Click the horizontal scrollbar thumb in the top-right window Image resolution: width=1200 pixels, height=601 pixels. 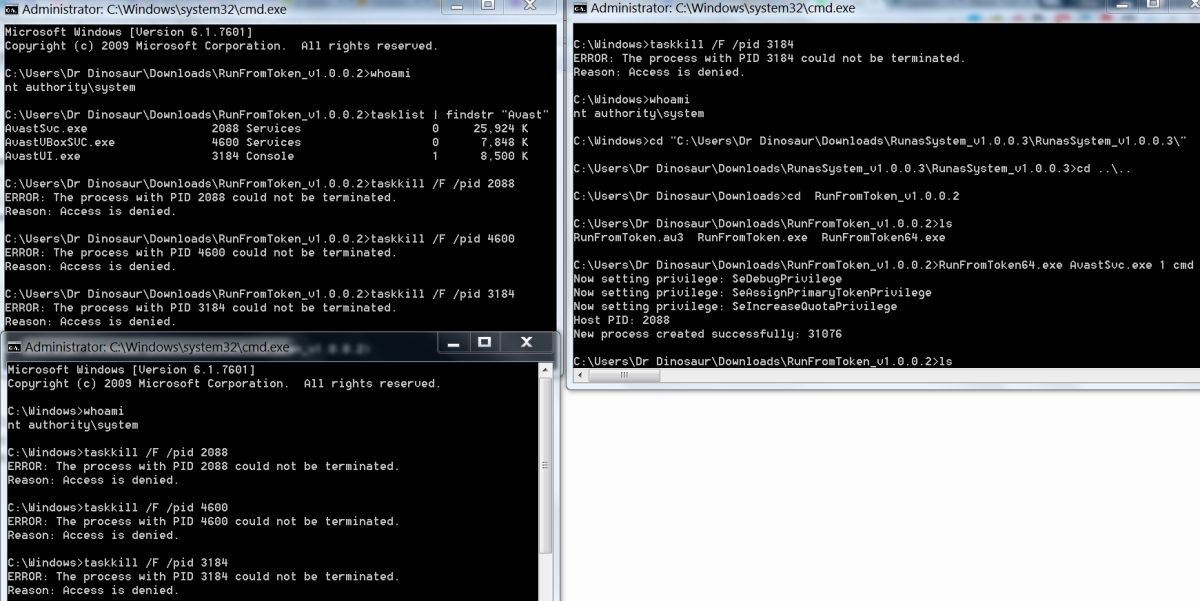pyautogui.click(x=626, y=376)
